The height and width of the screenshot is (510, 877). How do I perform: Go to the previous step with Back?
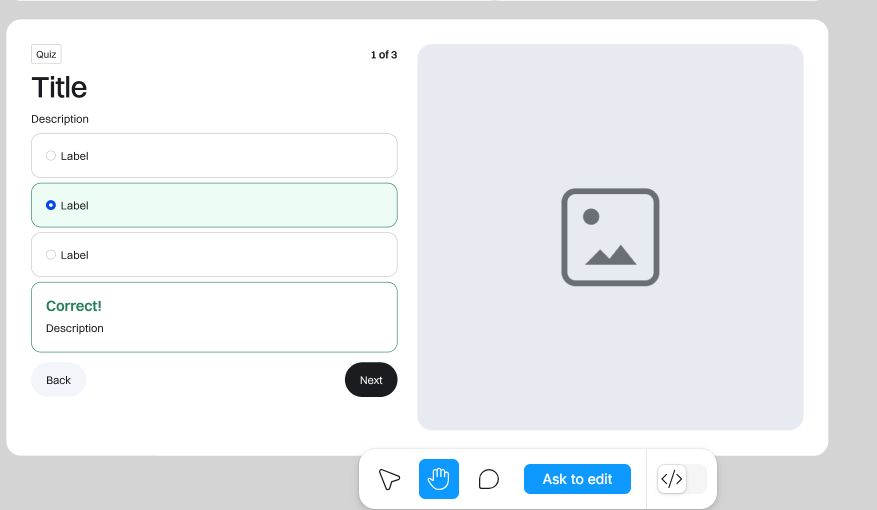pyautogui.click(x=58, y=380)
